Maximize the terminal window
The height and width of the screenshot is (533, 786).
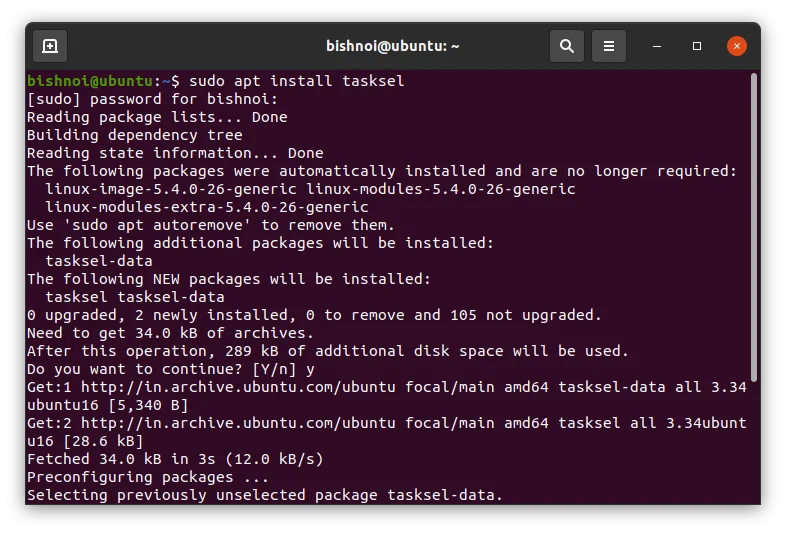click(x=697, y=46)
